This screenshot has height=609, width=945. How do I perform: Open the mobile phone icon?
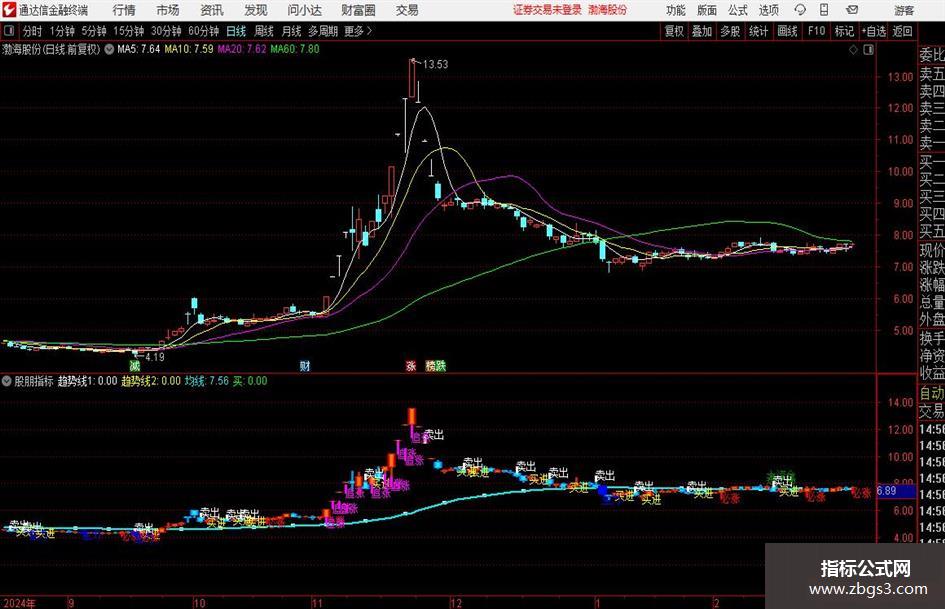(824, 10)
